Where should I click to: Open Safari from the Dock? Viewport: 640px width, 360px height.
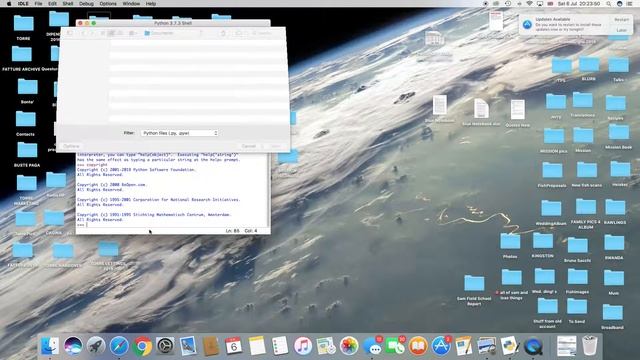click(119, 346)
